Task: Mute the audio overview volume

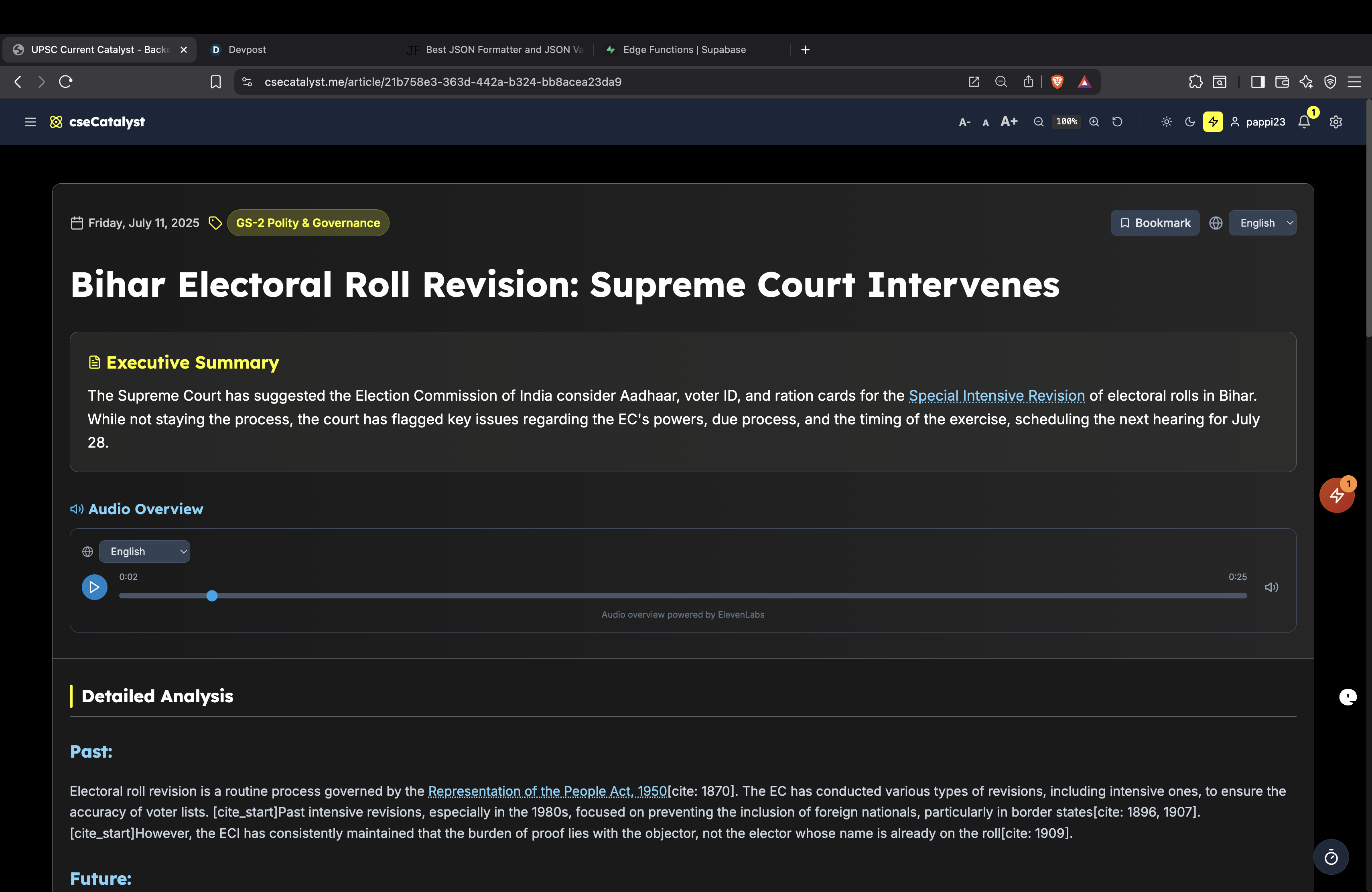Action: click(1272, 587)
